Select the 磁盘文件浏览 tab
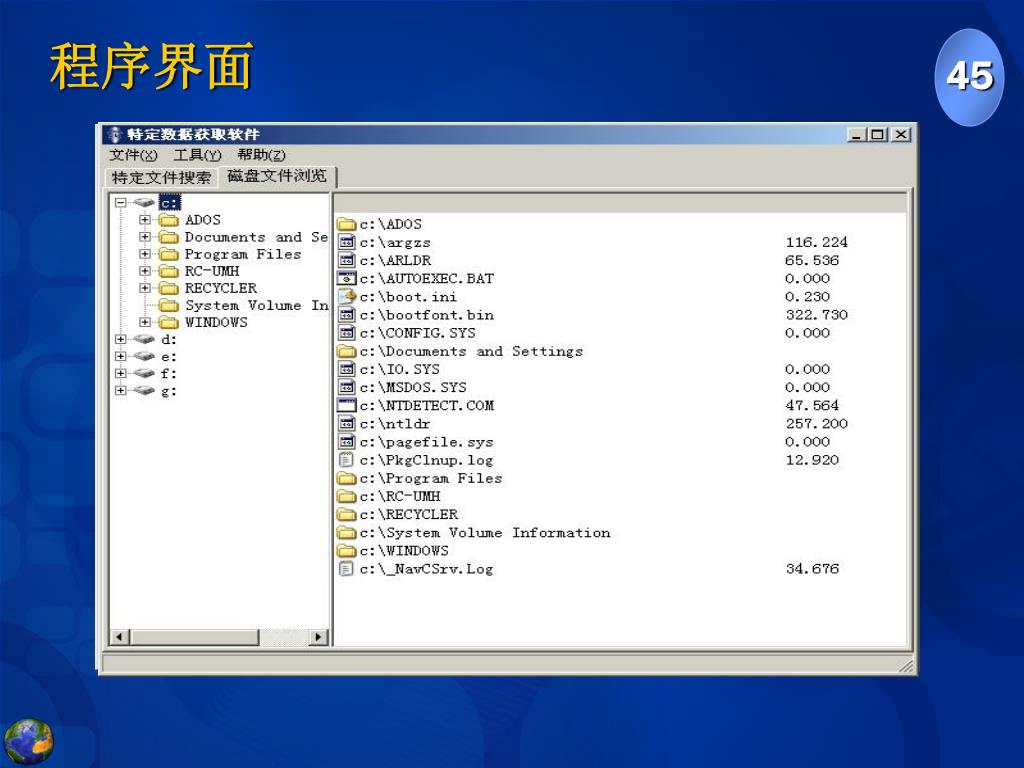The width and height of the screenshot is (1024, 768). click(277, 176)
